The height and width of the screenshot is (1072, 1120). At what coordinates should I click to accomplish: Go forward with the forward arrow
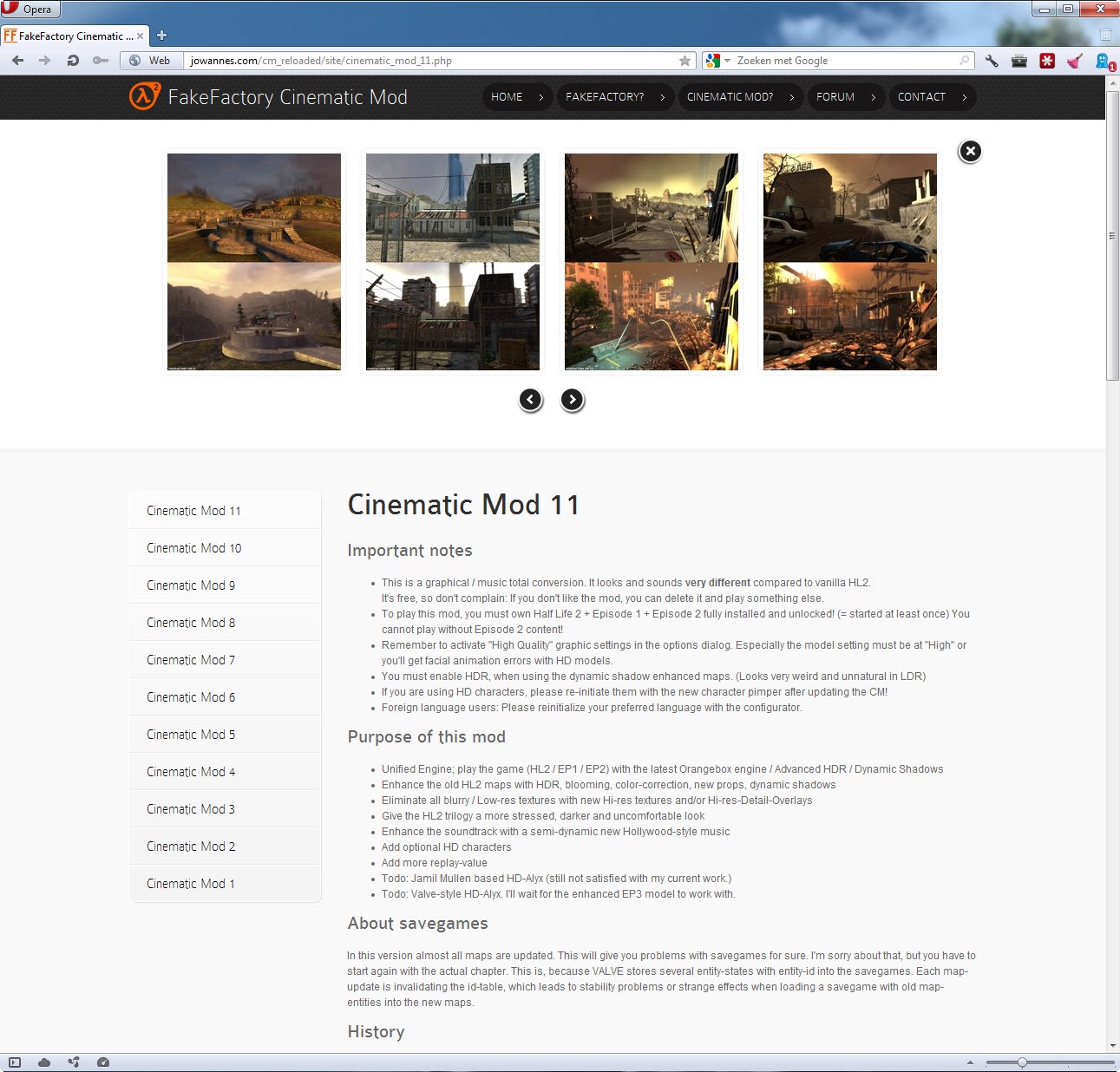point(44,61)
